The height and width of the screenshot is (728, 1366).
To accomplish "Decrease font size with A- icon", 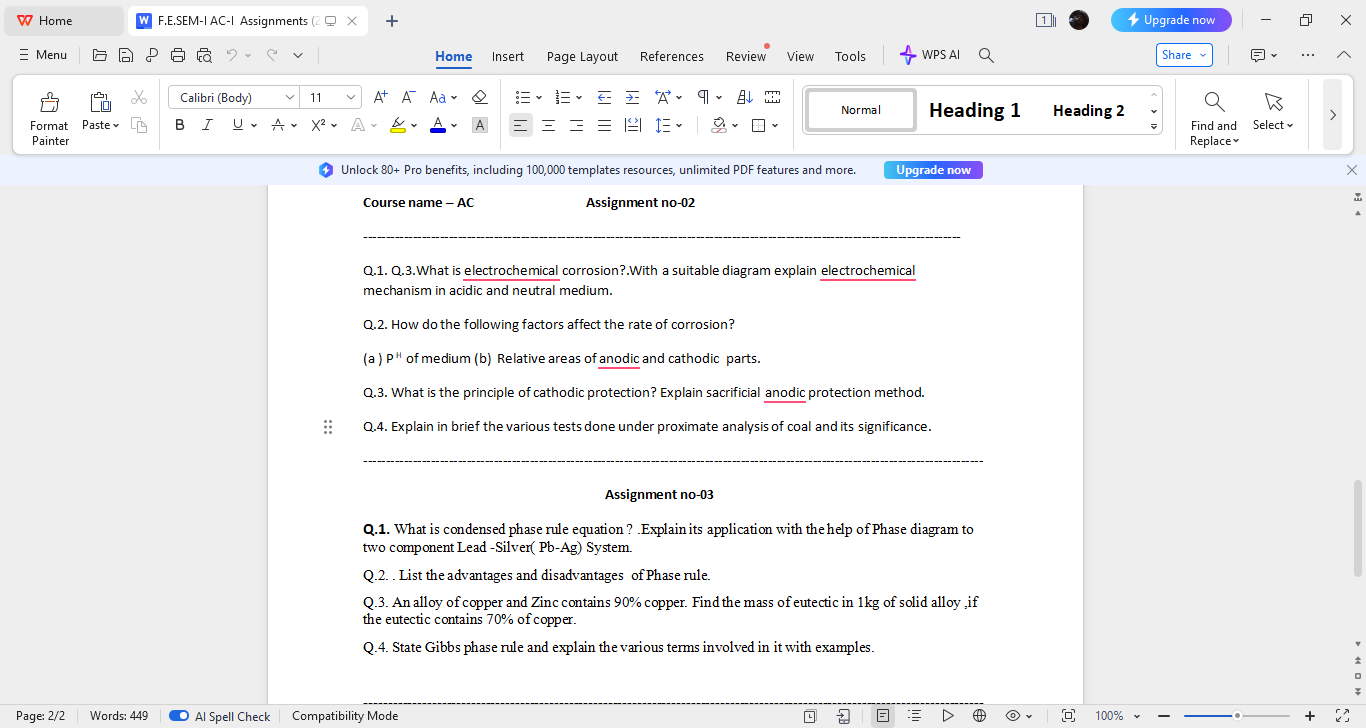I will pyautogui.click(x=408, y=97).
